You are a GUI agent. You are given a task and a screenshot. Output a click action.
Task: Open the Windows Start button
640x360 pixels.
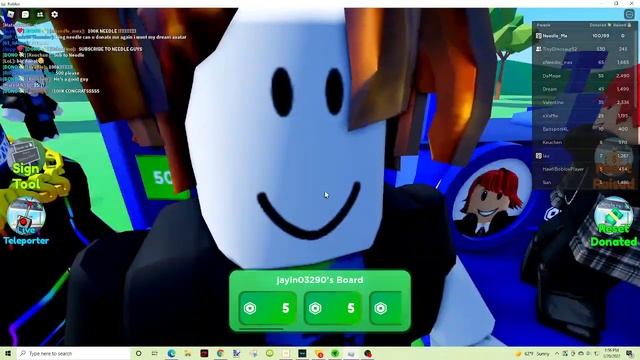(x=7, y=353)
